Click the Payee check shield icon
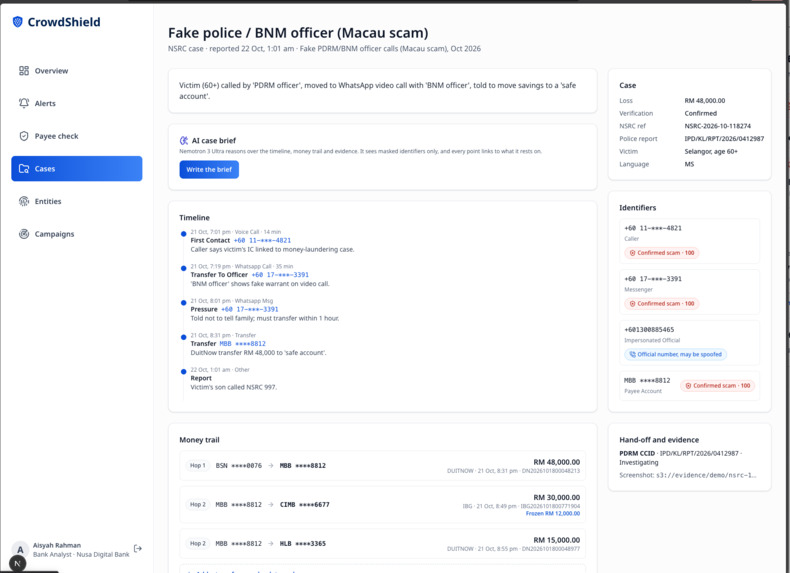 tap(24, 136)
